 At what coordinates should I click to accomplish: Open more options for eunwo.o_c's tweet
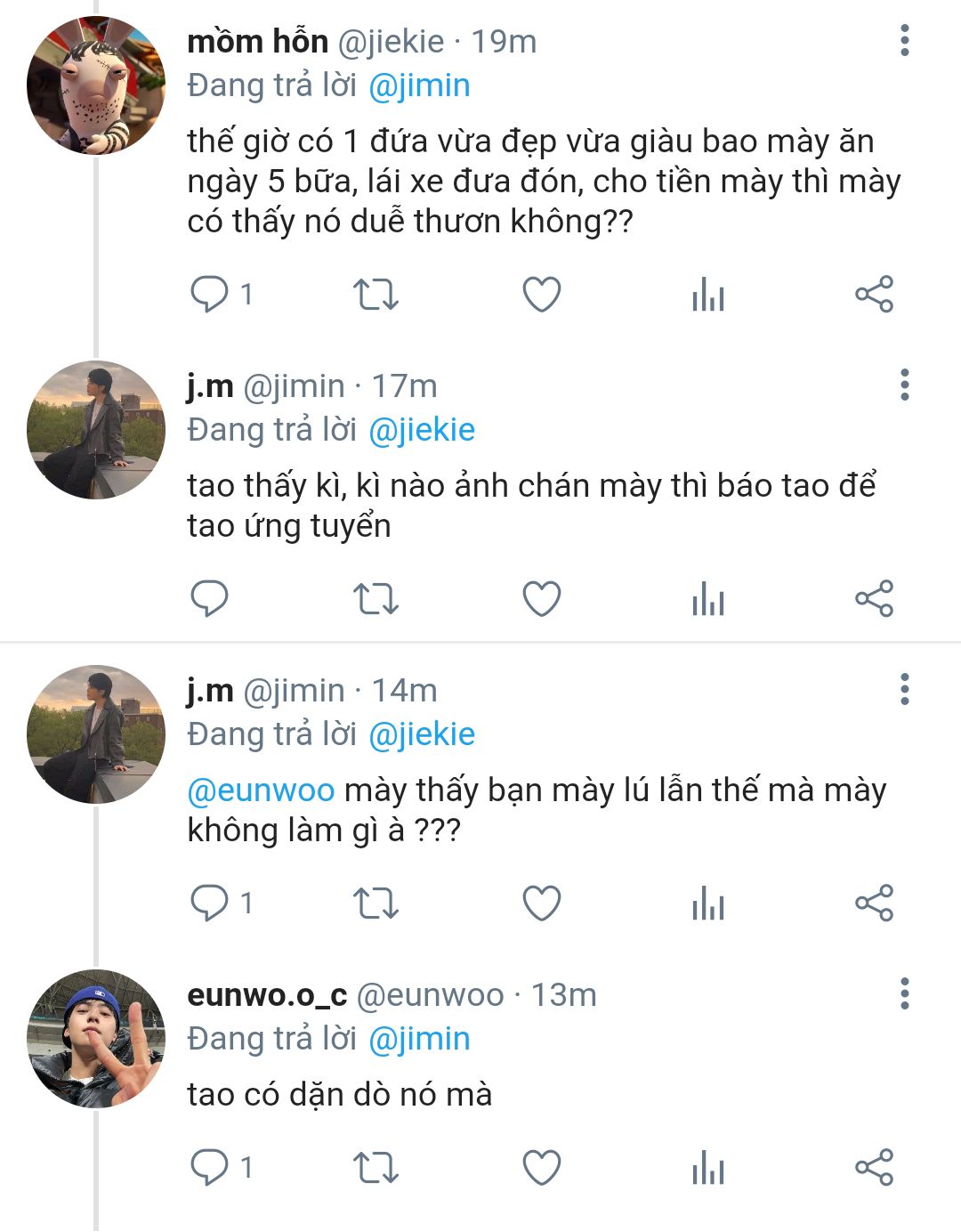(x=905, y=993)
